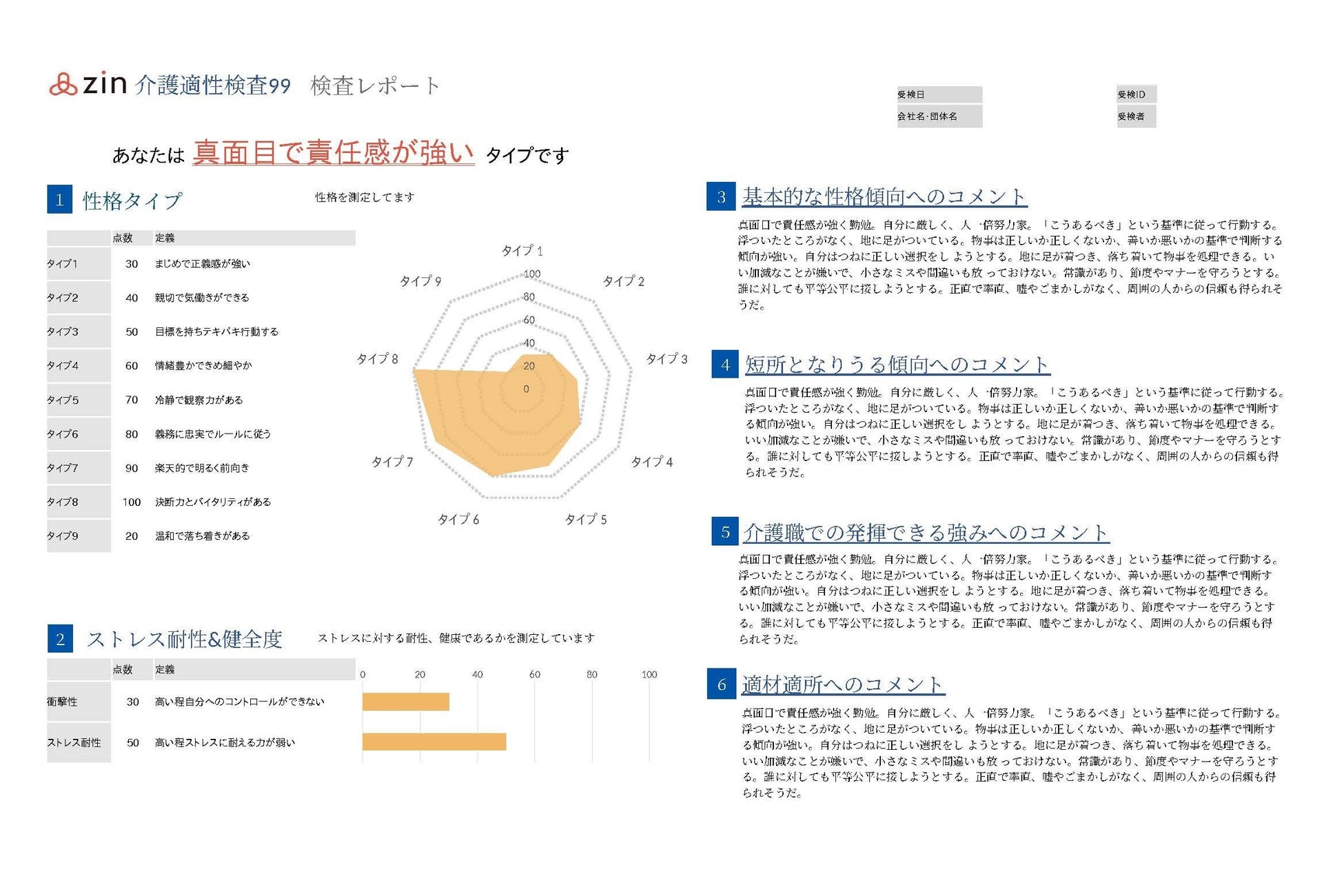Click the blue number 1 section badge
This screenshot has width=1344, height=896.
(60, 200)
